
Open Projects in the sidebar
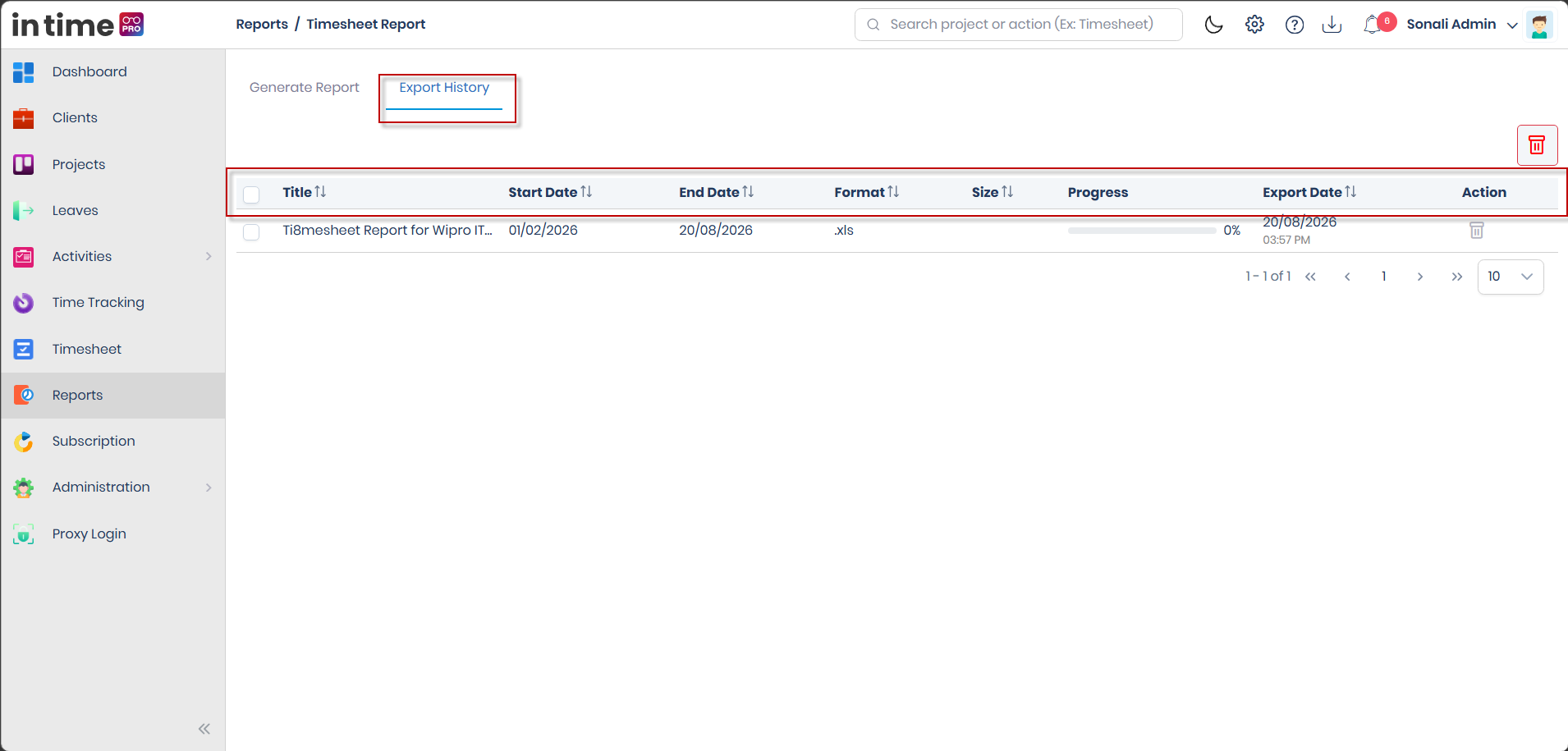point(113,164)
